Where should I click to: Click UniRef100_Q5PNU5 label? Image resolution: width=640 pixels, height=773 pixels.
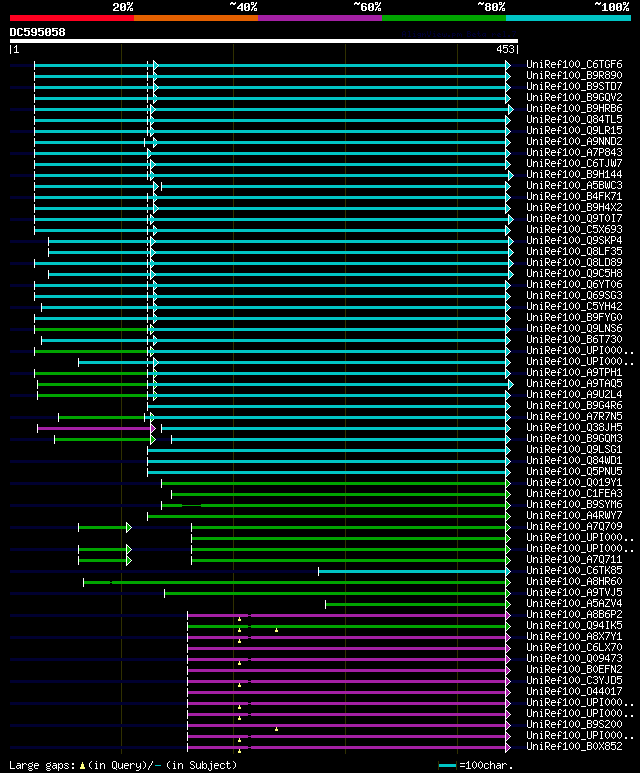(574, 471)
